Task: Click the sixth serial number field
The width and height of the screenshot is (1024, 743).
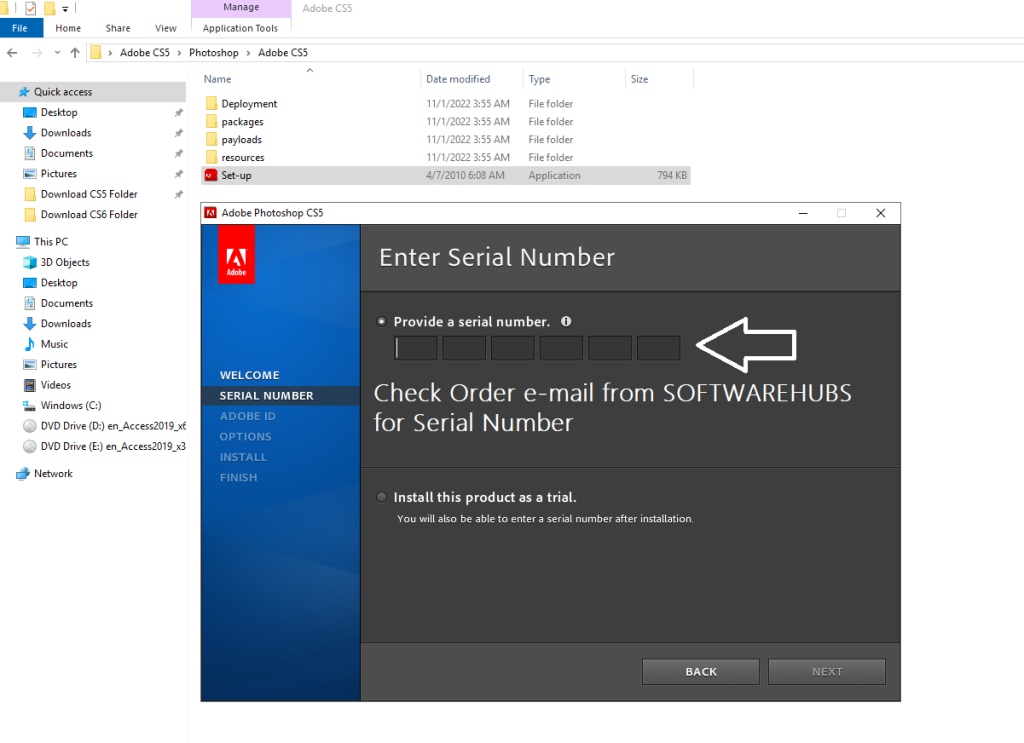Action: (658, 348)
